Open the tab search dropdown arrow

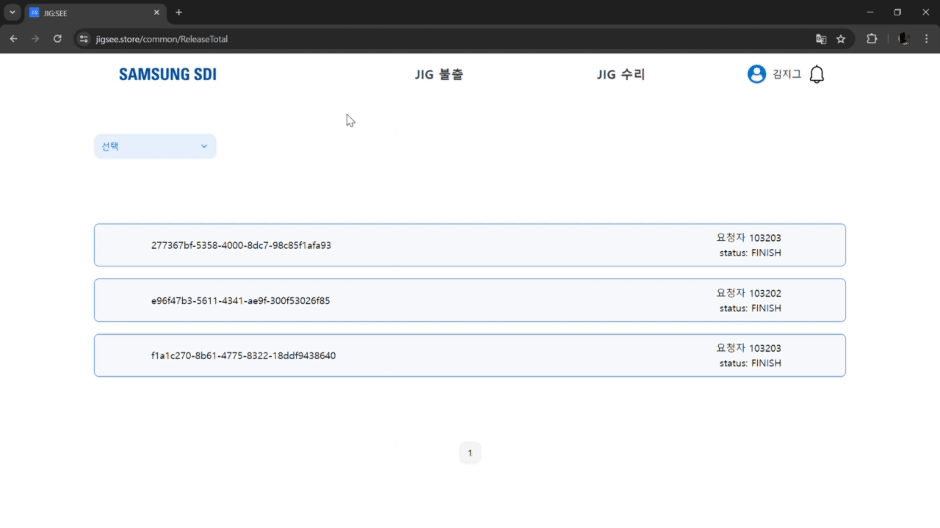(12, 12)
